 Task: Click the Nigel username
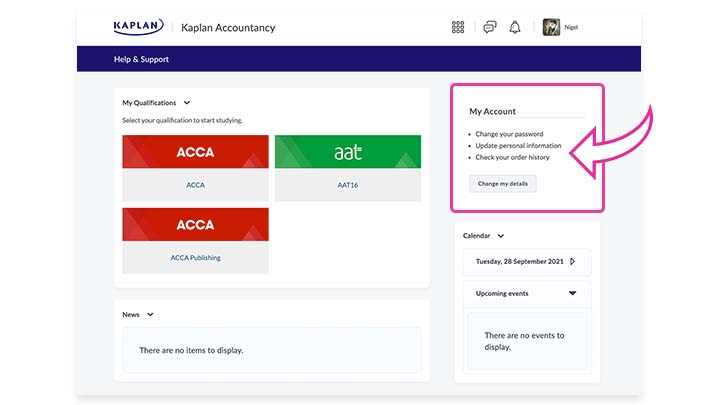point(571,27)
